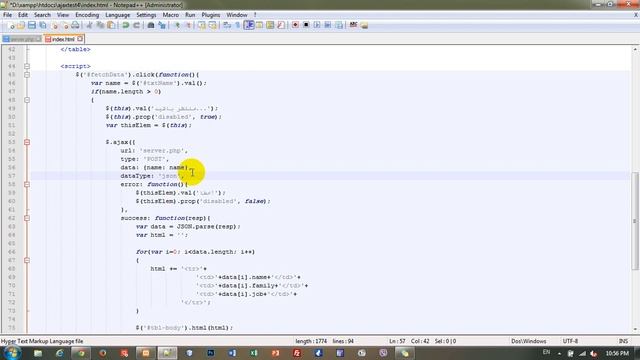The height and width of the screenshot is (360, 640).
Task: Click the Save Recorded Macro icon
Action: coord(339,25)
